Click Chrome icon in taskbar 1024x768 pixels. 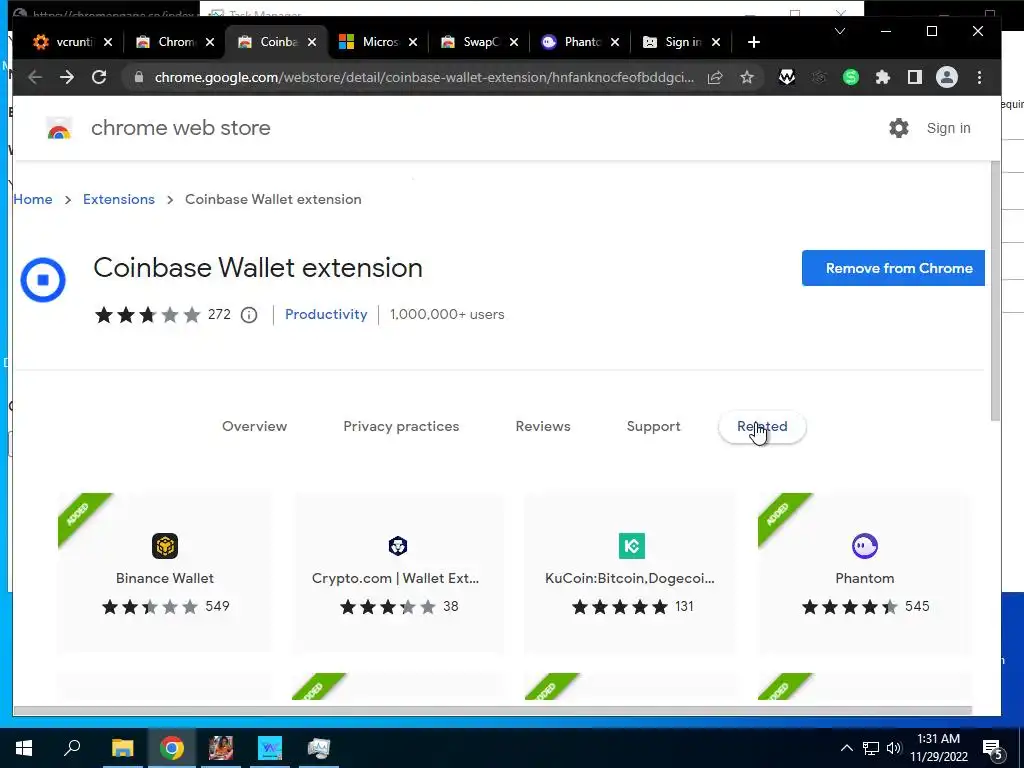pos(172,748)
